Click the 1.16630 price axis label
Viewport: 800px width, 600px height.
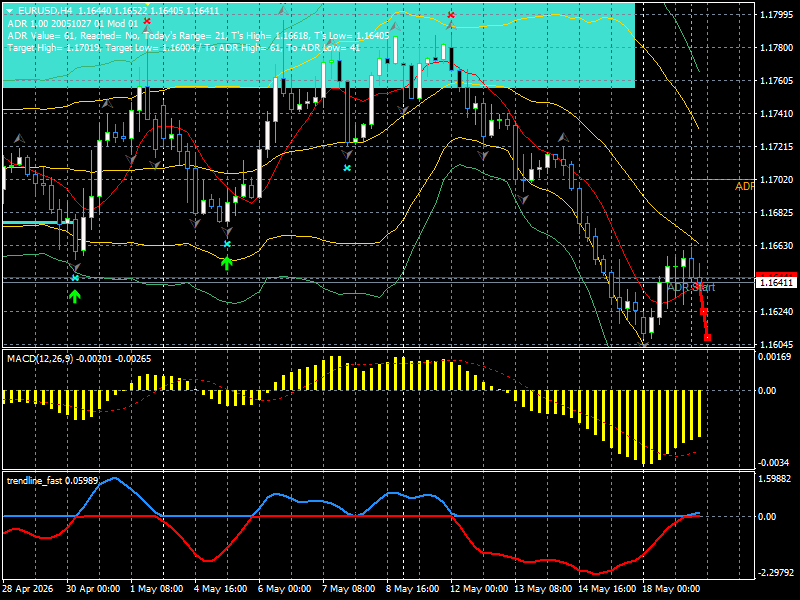pyautogui.click(x=776, y=245)
